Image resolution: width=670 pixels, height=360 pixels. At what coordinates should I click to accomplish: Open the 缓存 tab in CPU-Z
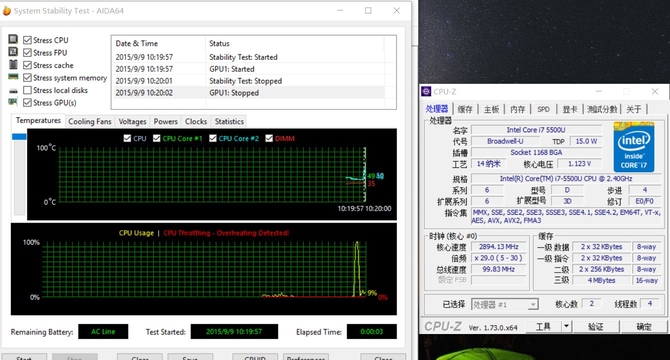pos(465,109)
